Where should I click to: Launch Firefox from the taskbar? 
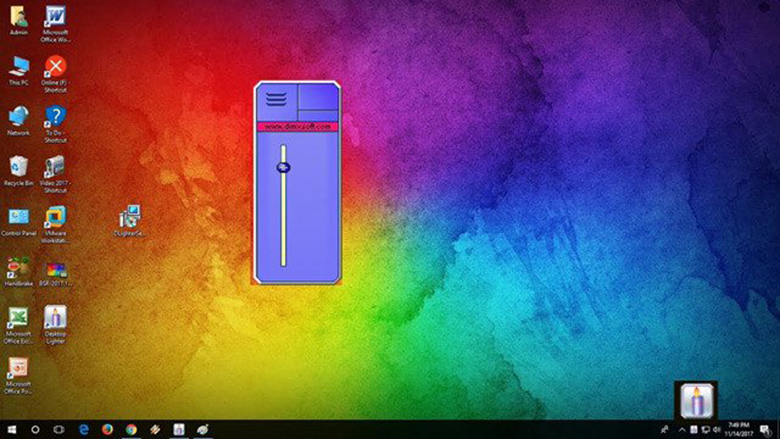pyautogui.click(x=107, y=430)
